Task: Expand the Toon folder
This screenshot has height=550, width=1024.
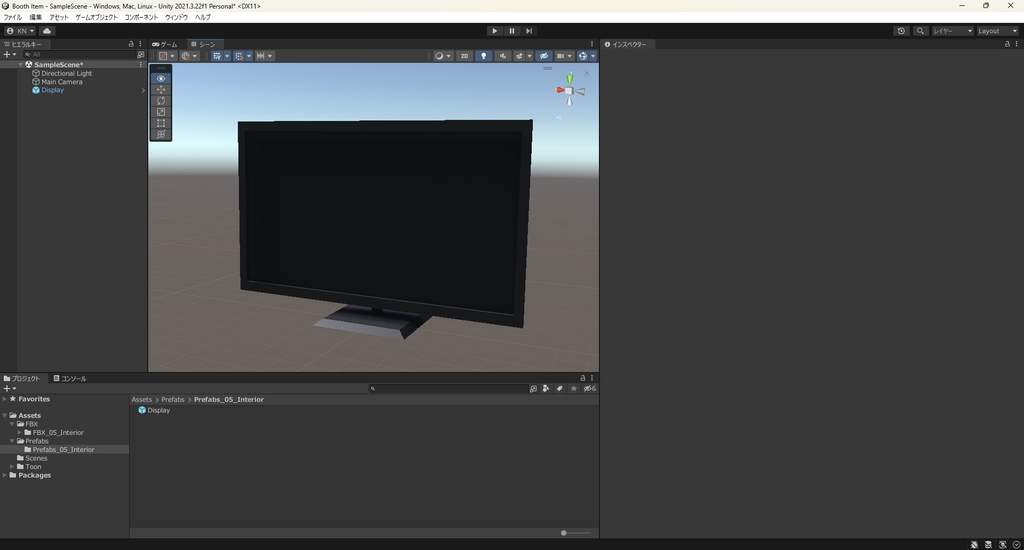Action: (12, 466)
